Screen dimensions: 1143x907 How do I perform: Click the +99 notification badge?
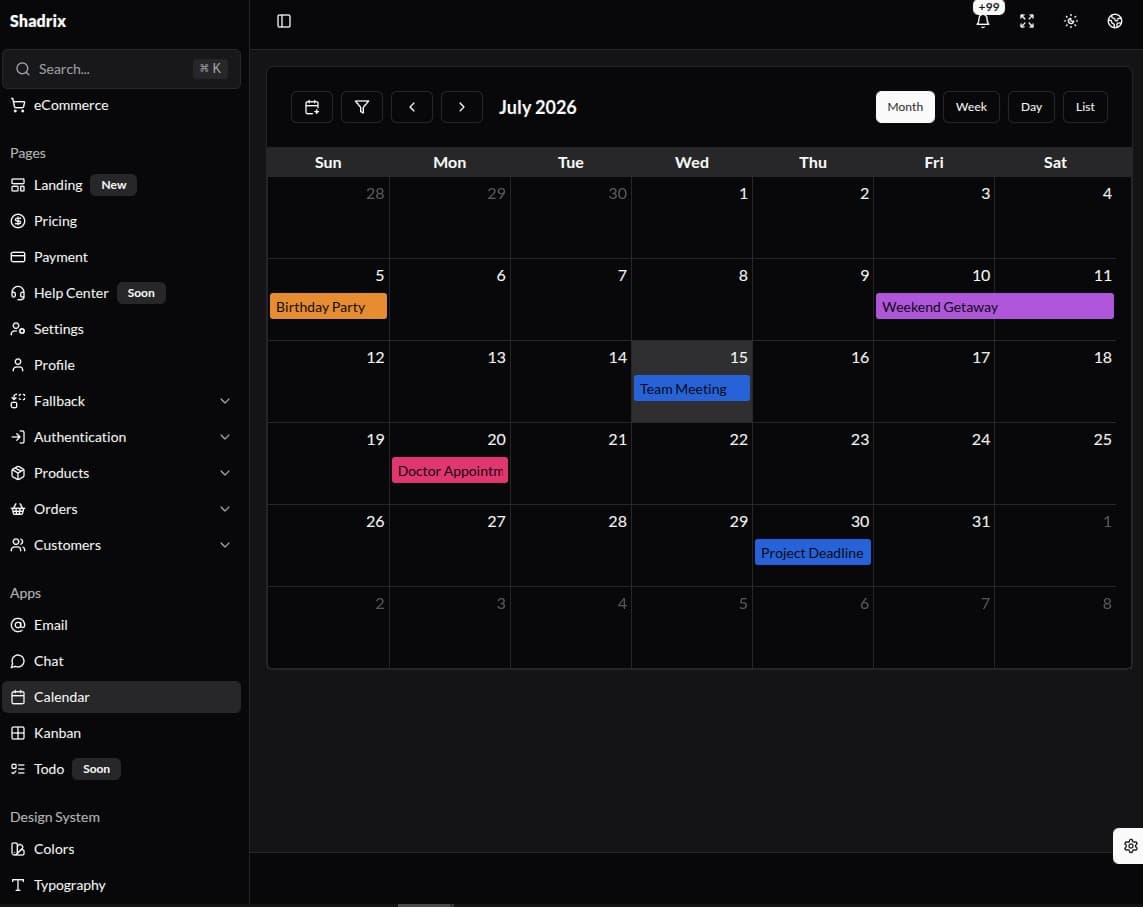point(988,7)
